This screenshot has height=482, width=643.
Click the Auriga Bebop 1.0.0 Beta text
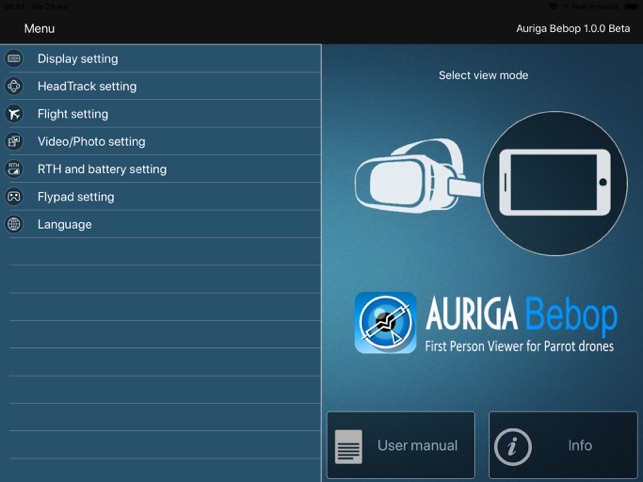[573, 28]
